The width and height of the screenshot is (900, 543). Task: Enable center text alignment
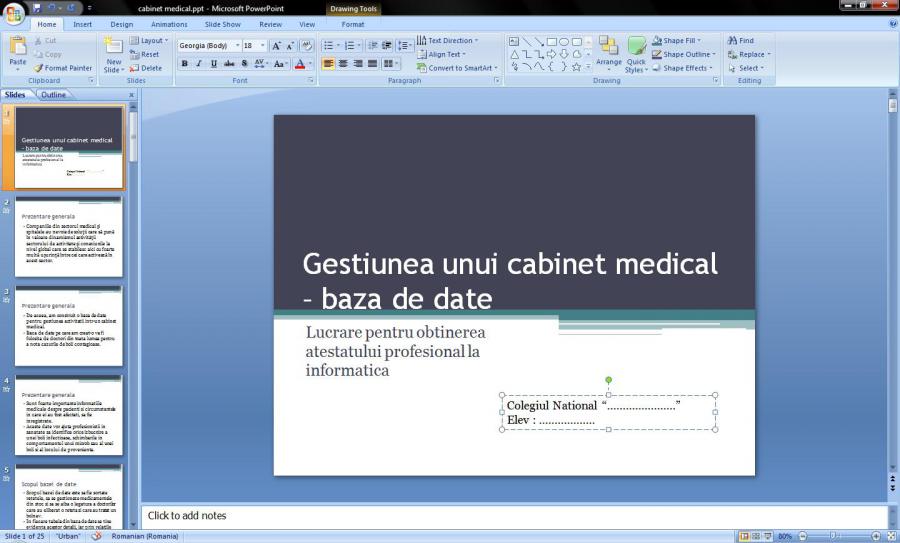click(x=343, y=64)
